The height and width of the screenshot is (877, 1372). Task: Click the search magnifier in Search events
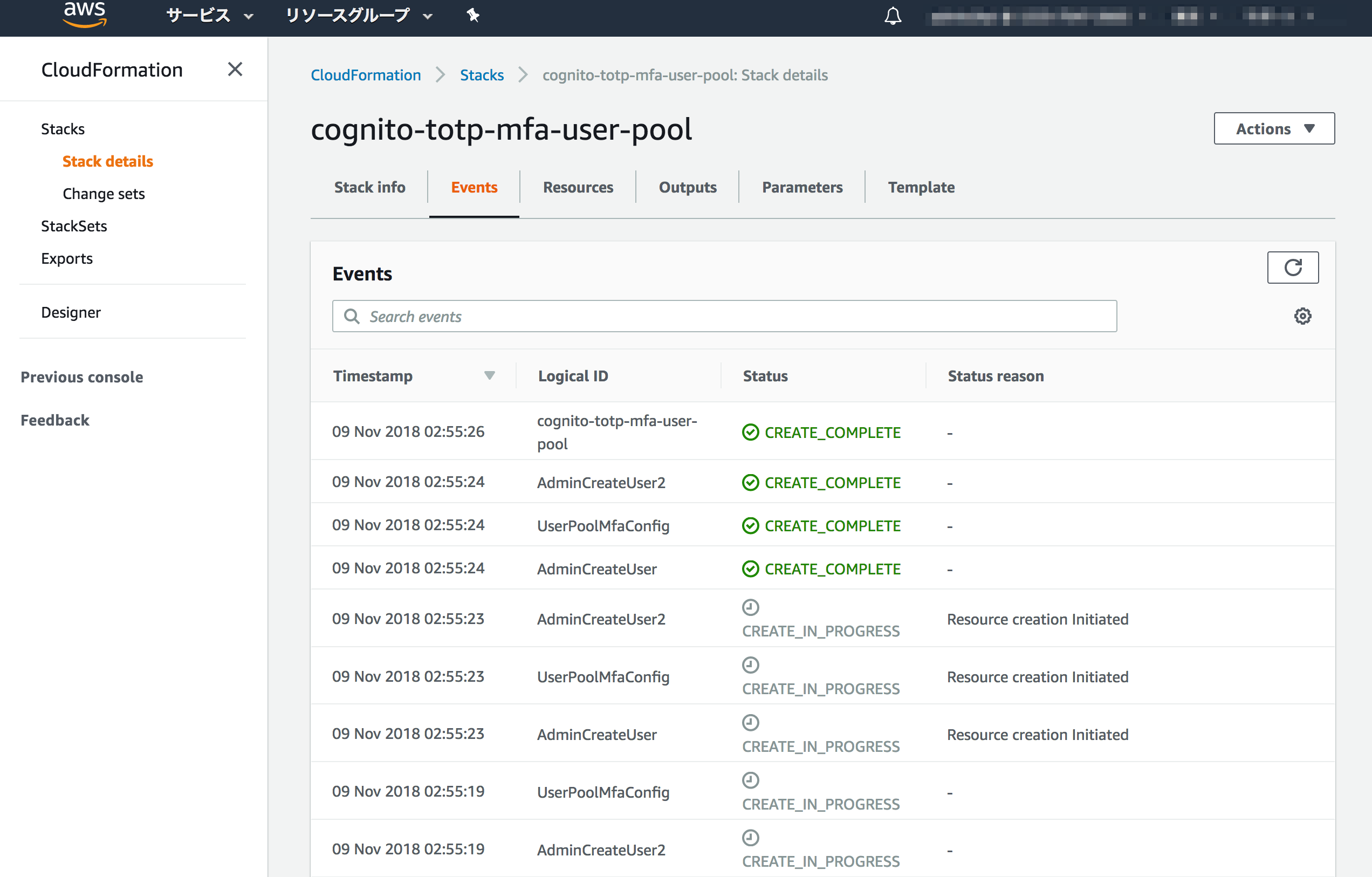[352, 316]
